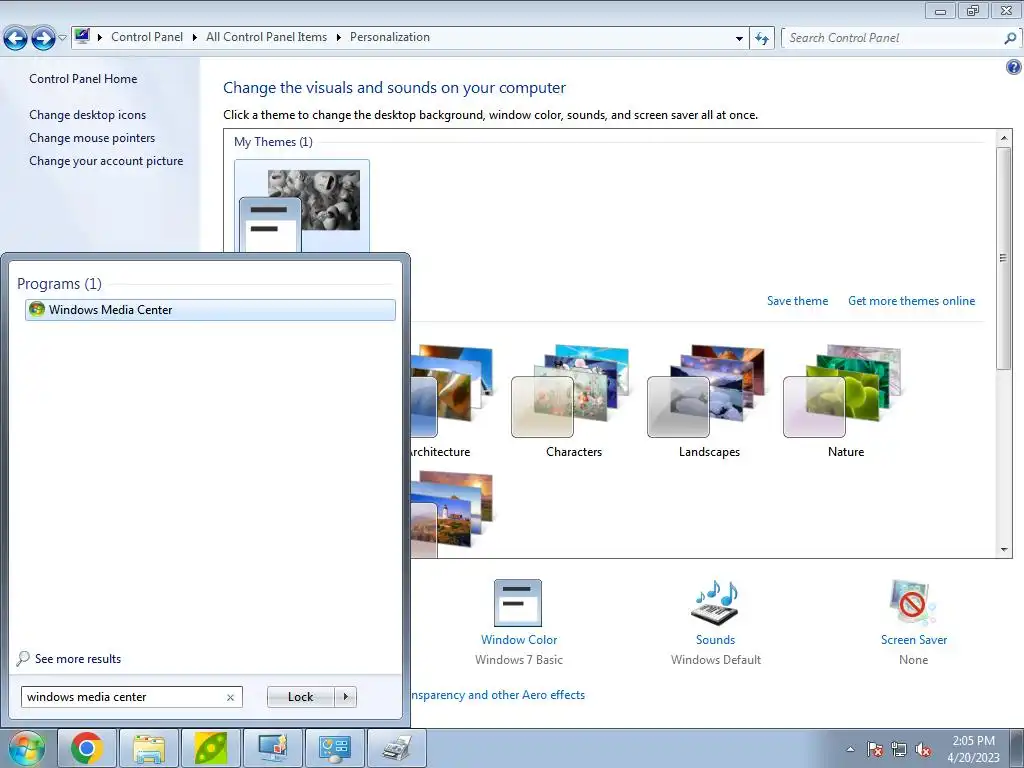Open Change mouse pointers
Image resolution: width=1024 pixels, height=768 pixels.
92,138
